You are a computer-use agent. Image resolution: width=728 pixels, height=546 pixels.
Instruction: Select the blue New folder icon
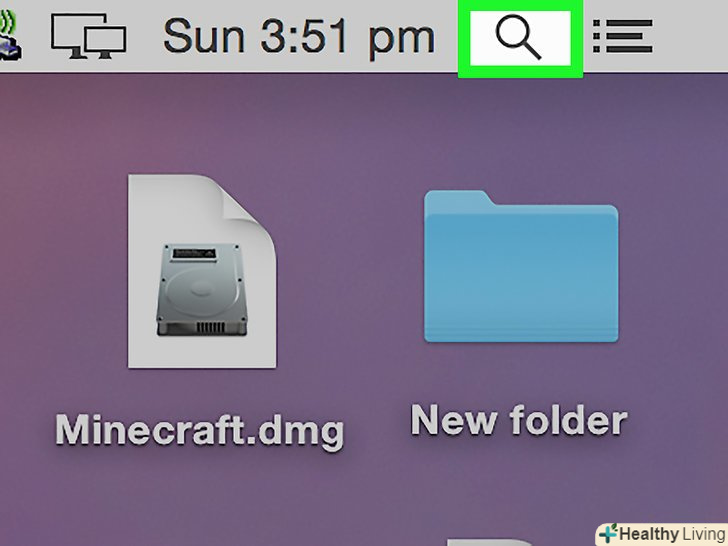pyautogui.click(x=521, y=266)
